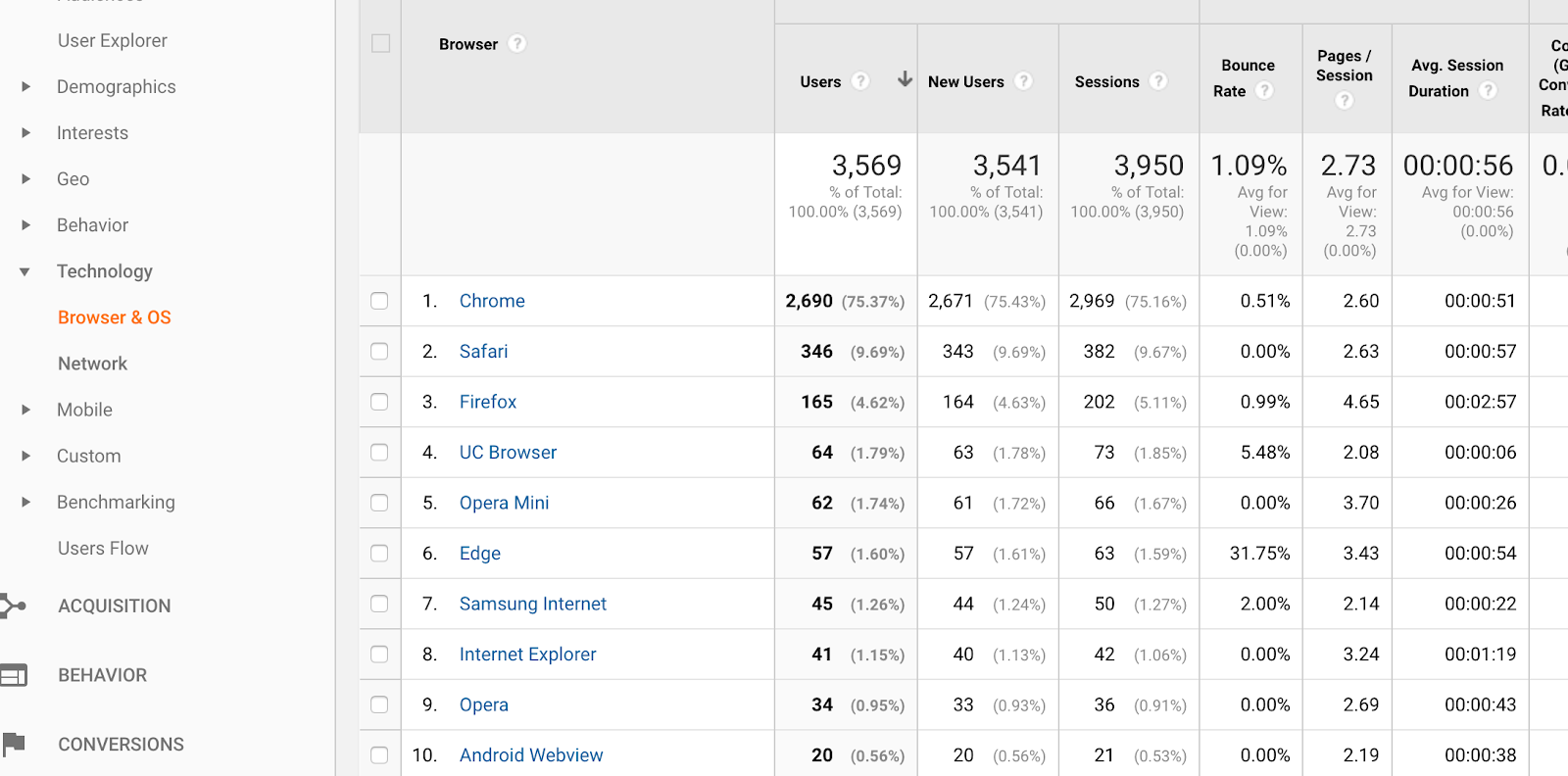Click Chrome users value 2,690
Screen dimensions: 1568x776
click(808, 301)
